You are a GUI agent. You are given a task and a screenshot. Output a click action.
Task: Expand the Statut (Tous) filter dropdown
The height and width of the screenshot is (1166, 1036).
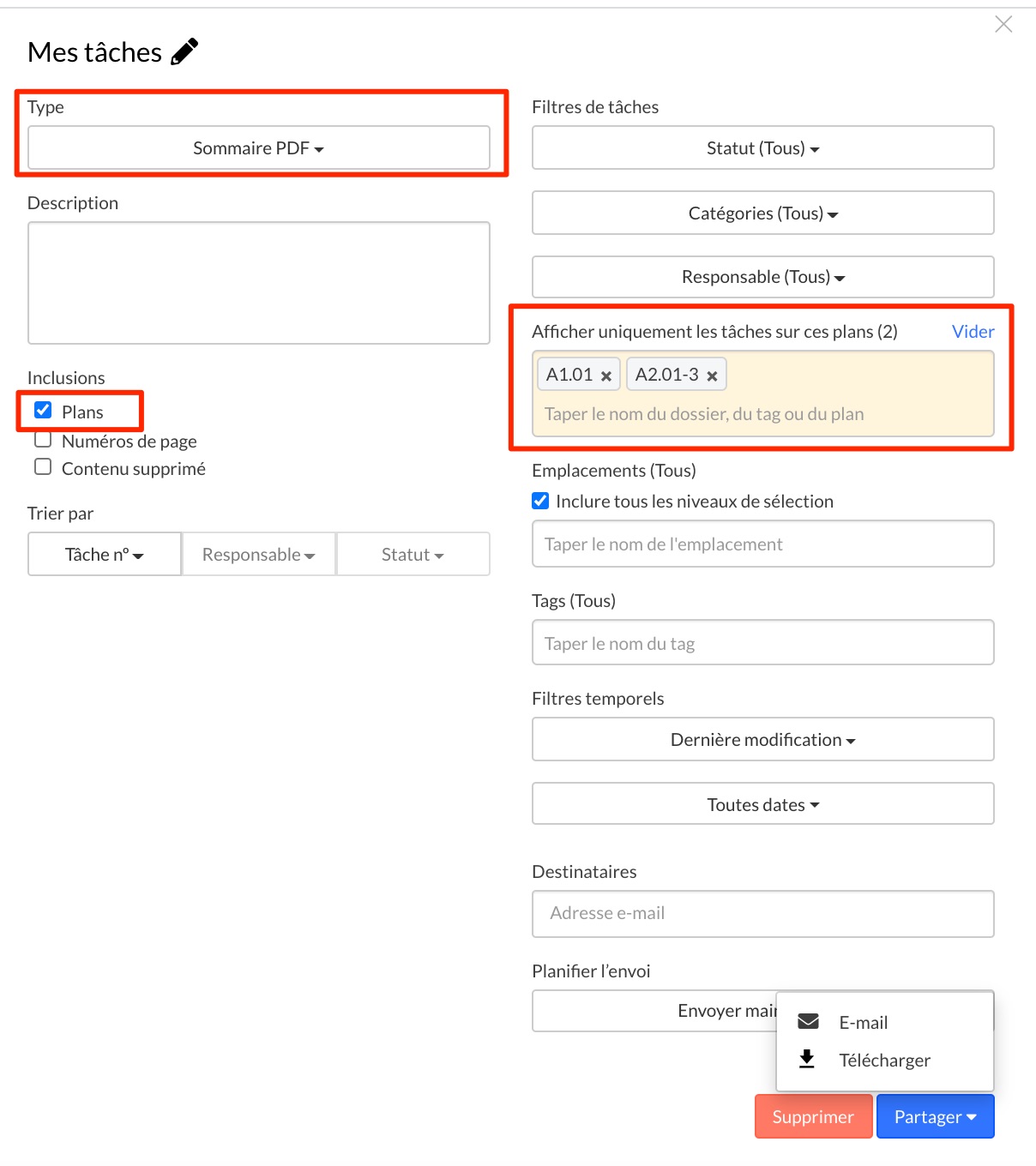pyautogui.click(x=763, y=148)
